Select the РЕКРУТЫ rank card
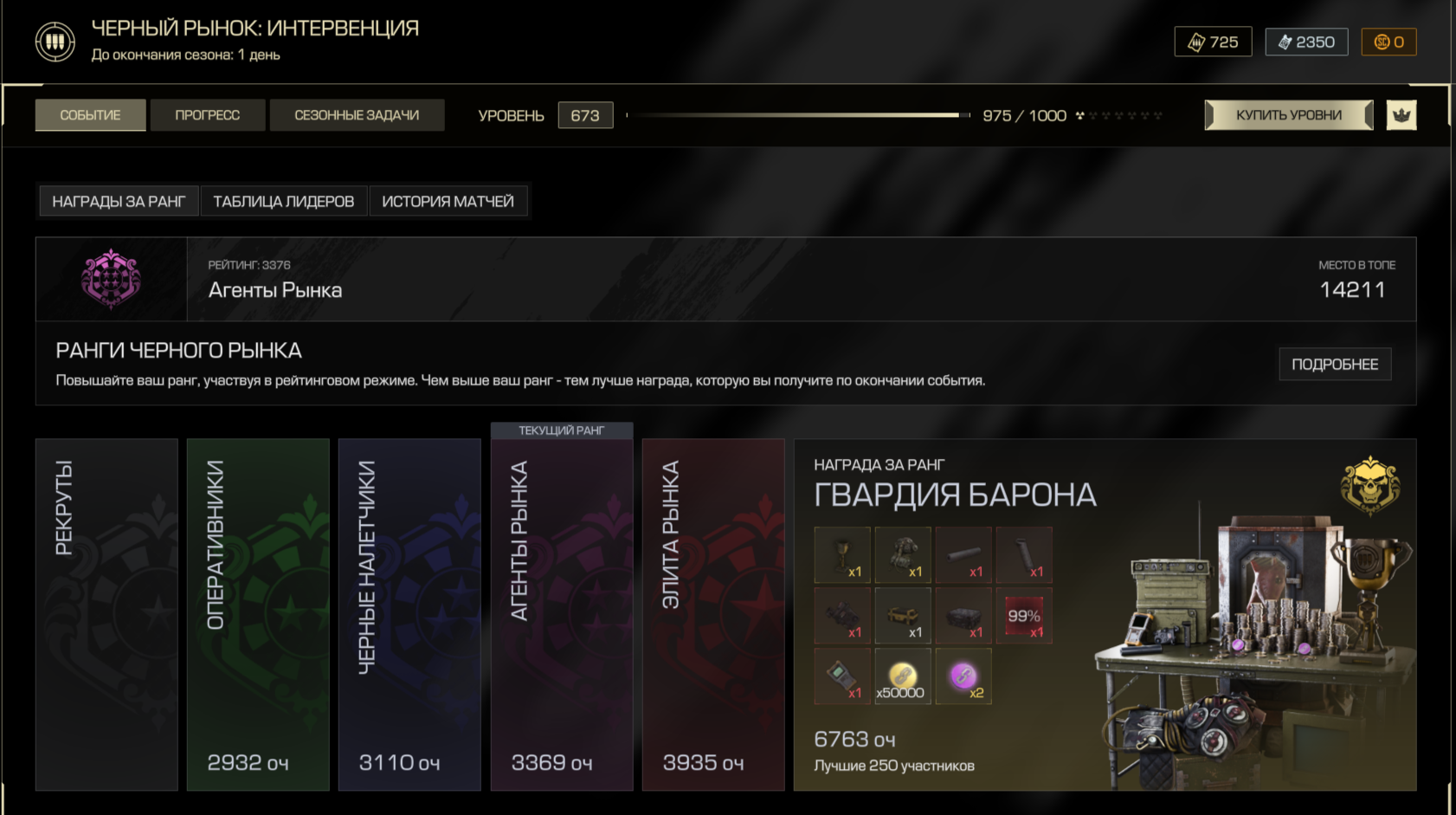Screen dimensions: 1456x815 (x=106, y=614)
